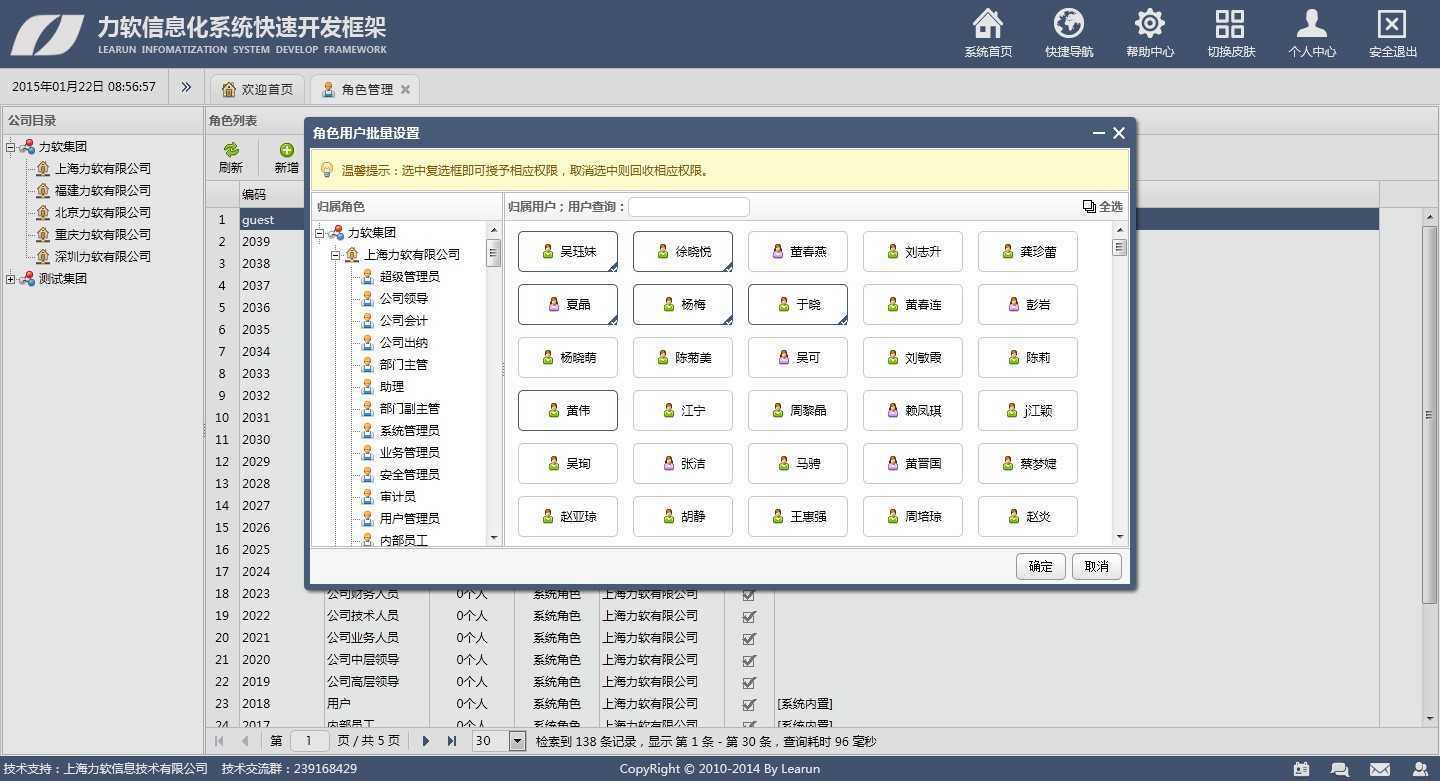Screen dimensions: 1440x781
Task: Toggle user card 于晓
Action: tap(798, 304)
